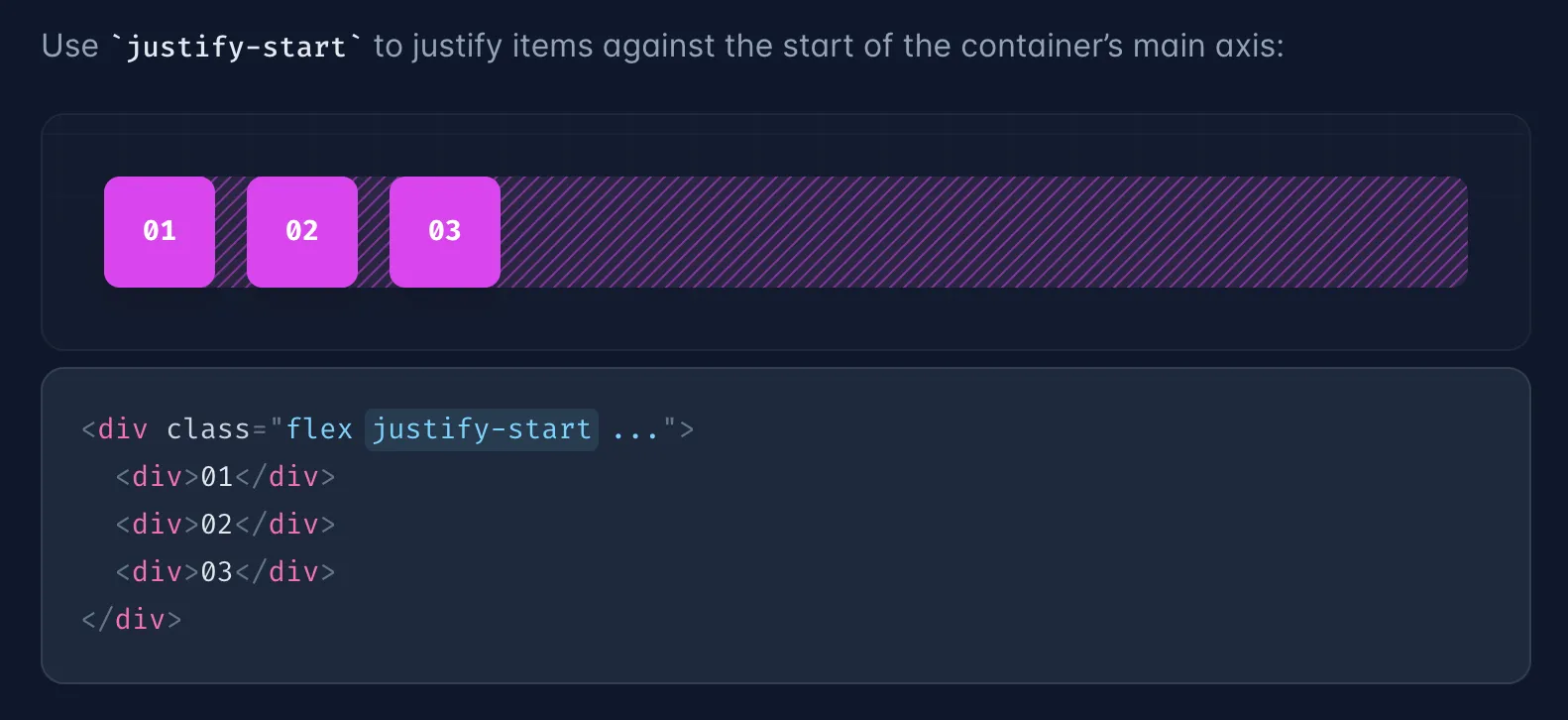The width and height of the screenshot is (1568, 720).
Task: Click the code line containing div 02
Action: tap(225, 525)
